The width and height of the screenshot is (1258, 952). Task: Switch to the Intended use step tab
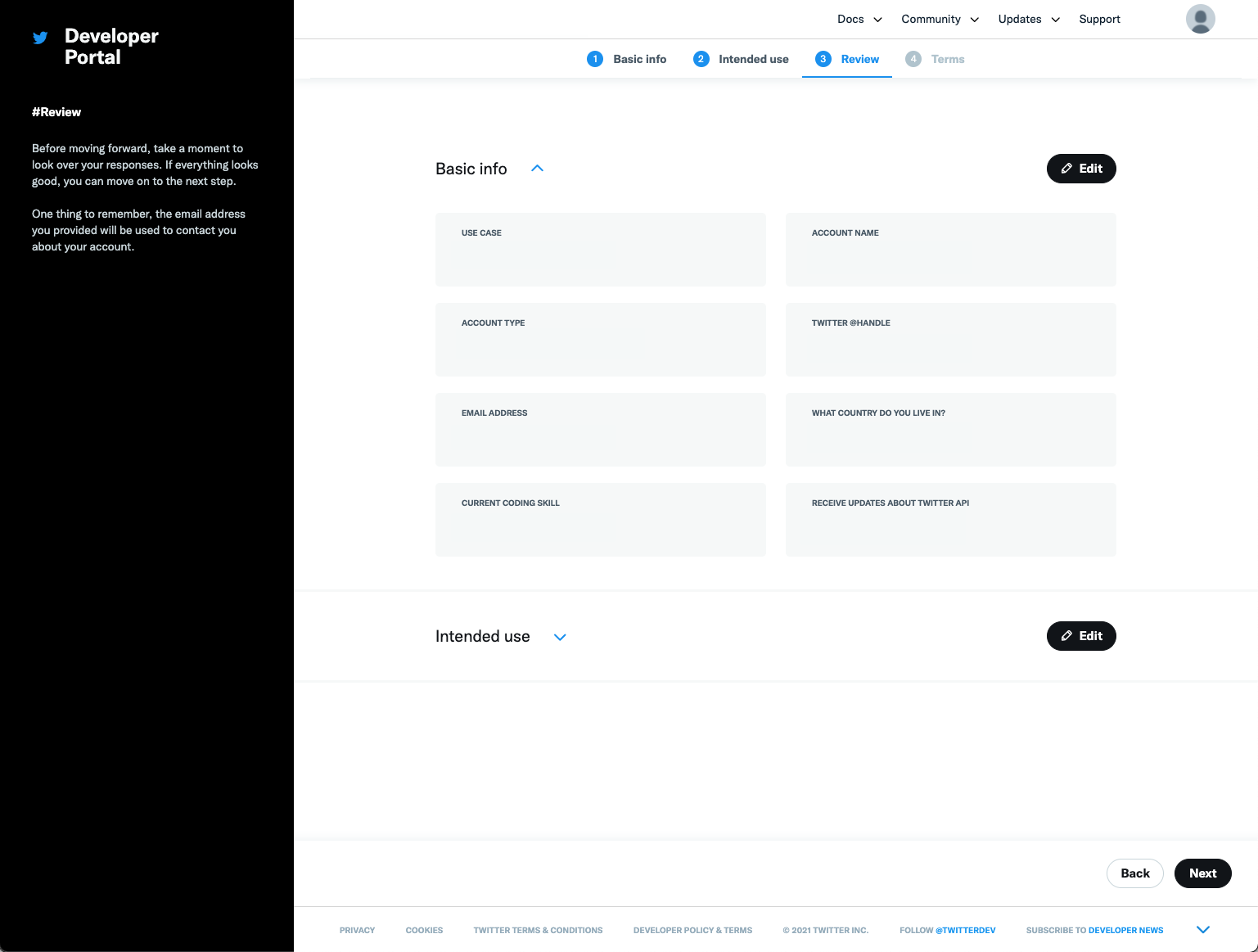[741, 59]
